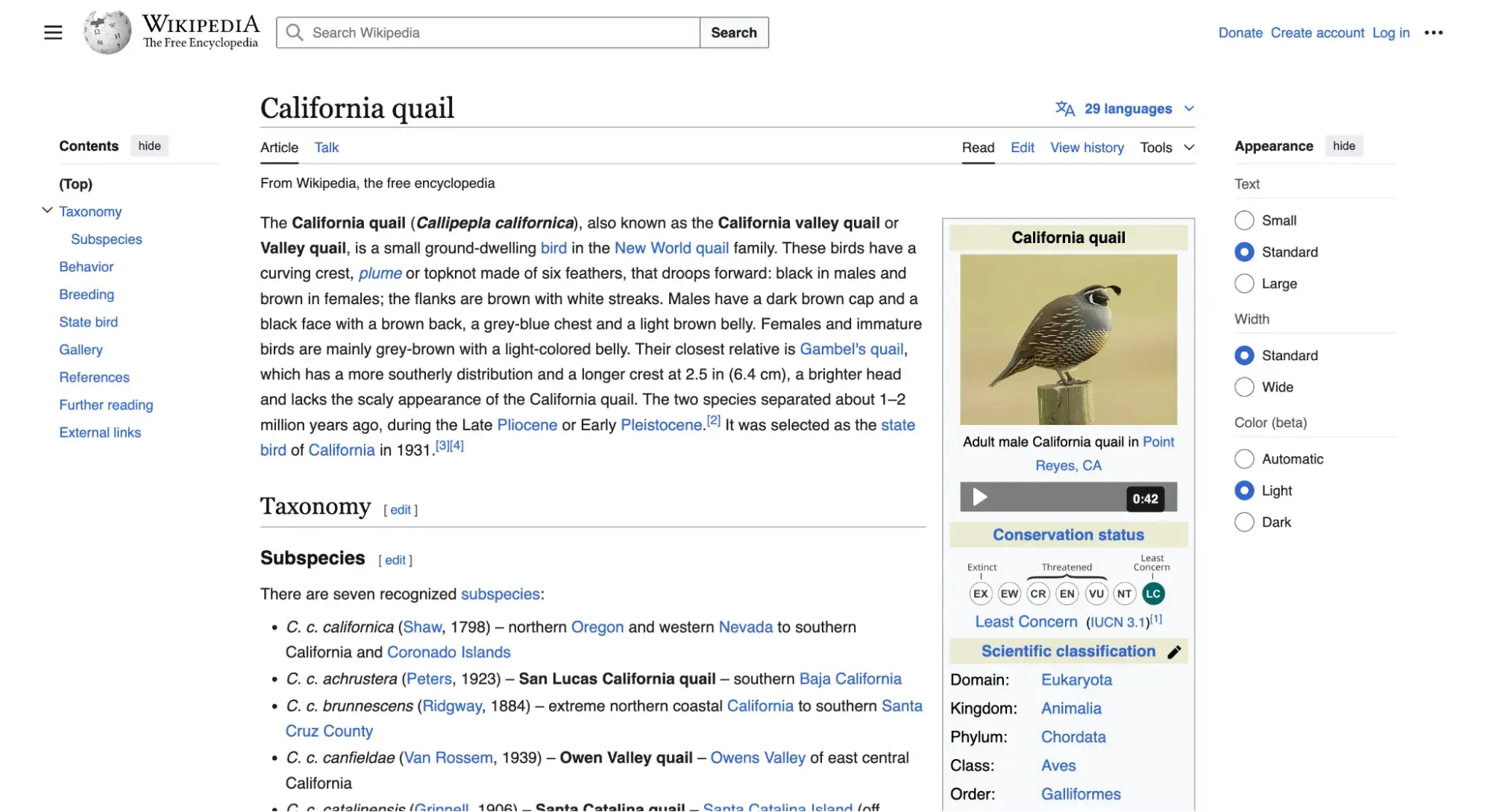
Task: Open the New World quail link
Action: (x=671, y=248)
